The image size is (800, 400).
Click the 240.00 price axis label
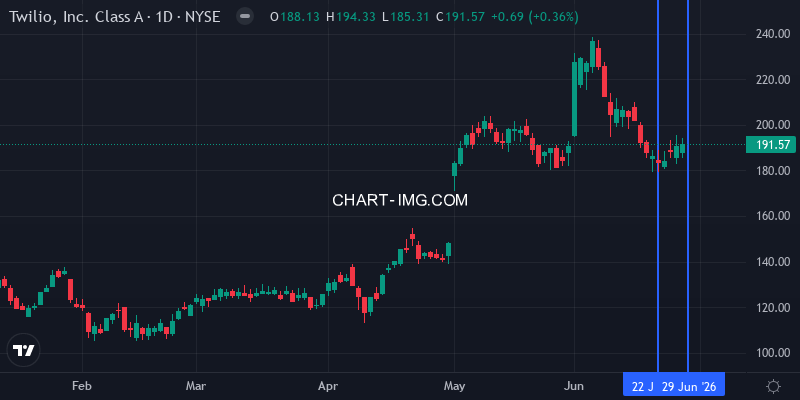(x=773, y=34)
